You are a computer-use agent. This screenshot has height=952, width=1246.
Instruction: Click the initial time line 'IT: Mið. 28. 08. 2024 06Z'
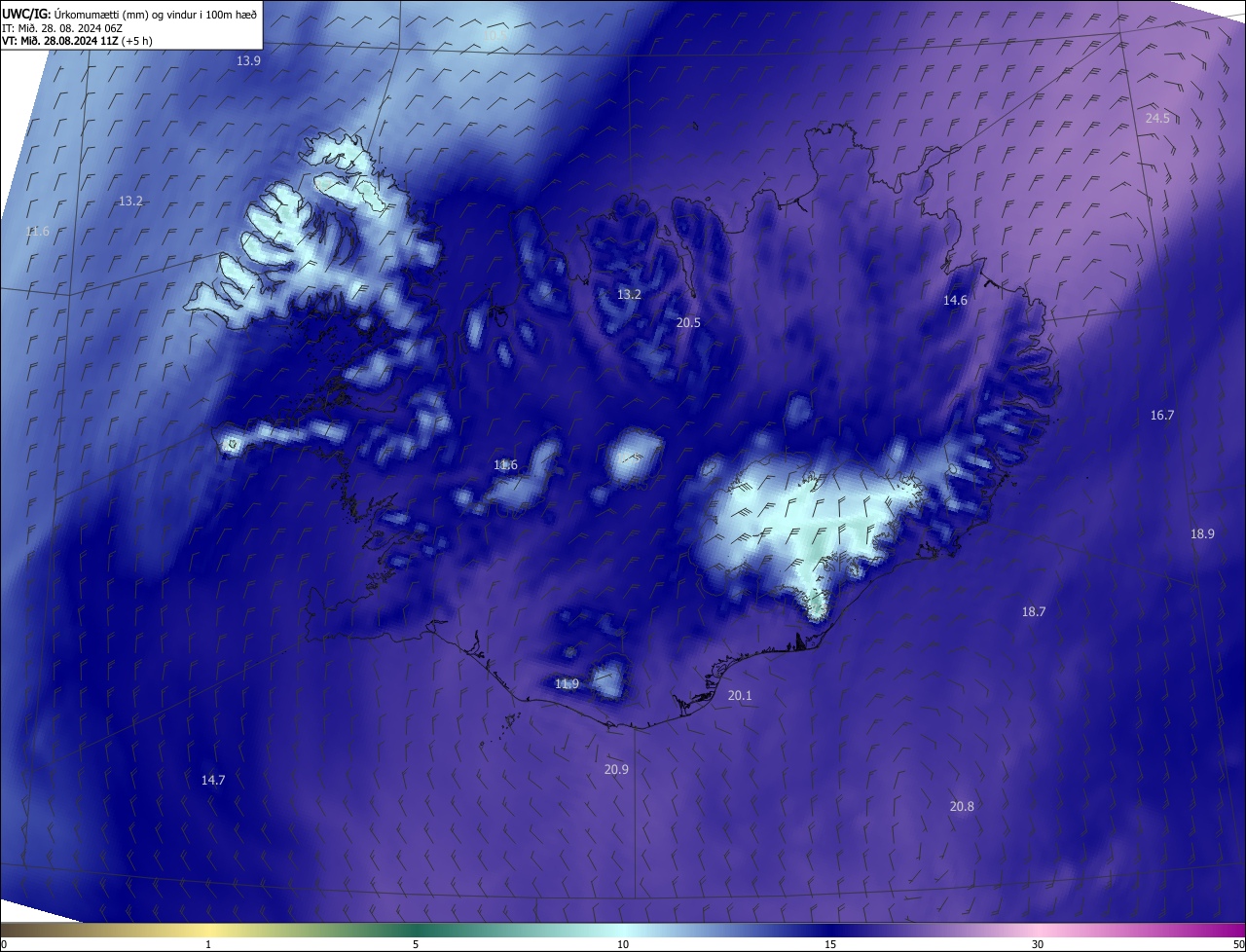(64, 28)
